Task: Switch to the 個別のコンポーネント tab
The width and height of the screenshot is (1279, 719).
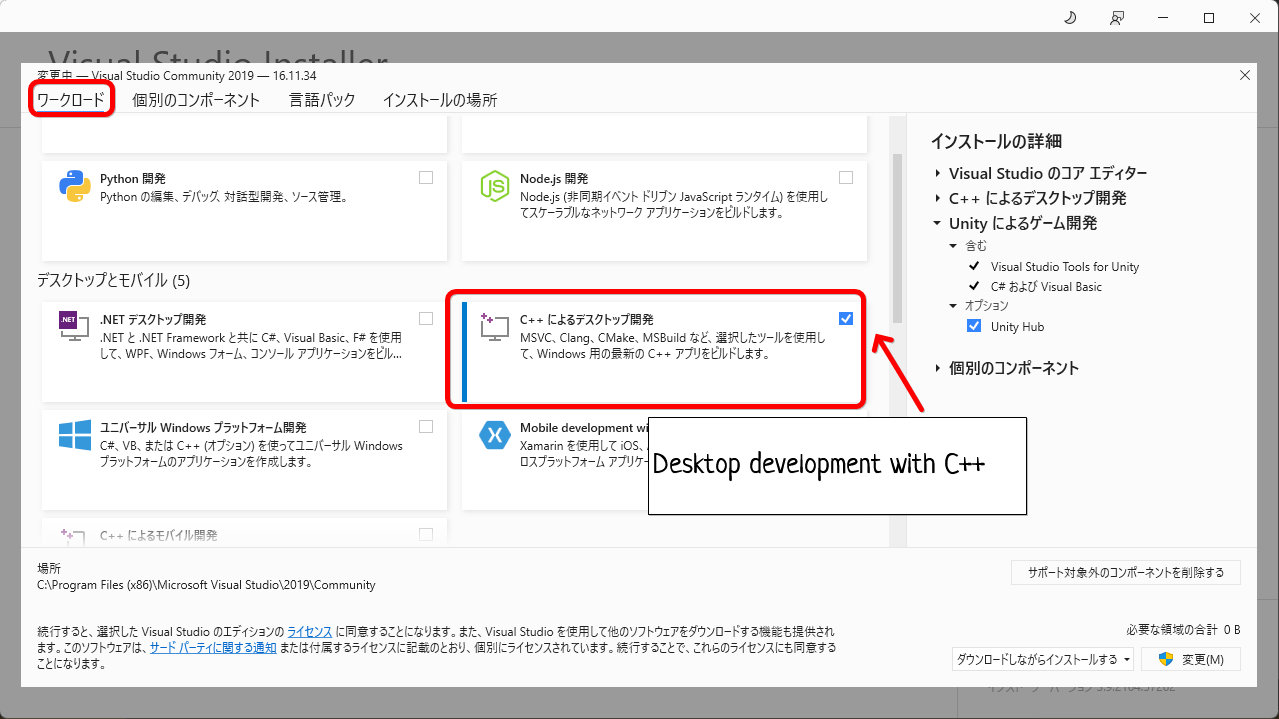Action: click(x=196, y=100)
